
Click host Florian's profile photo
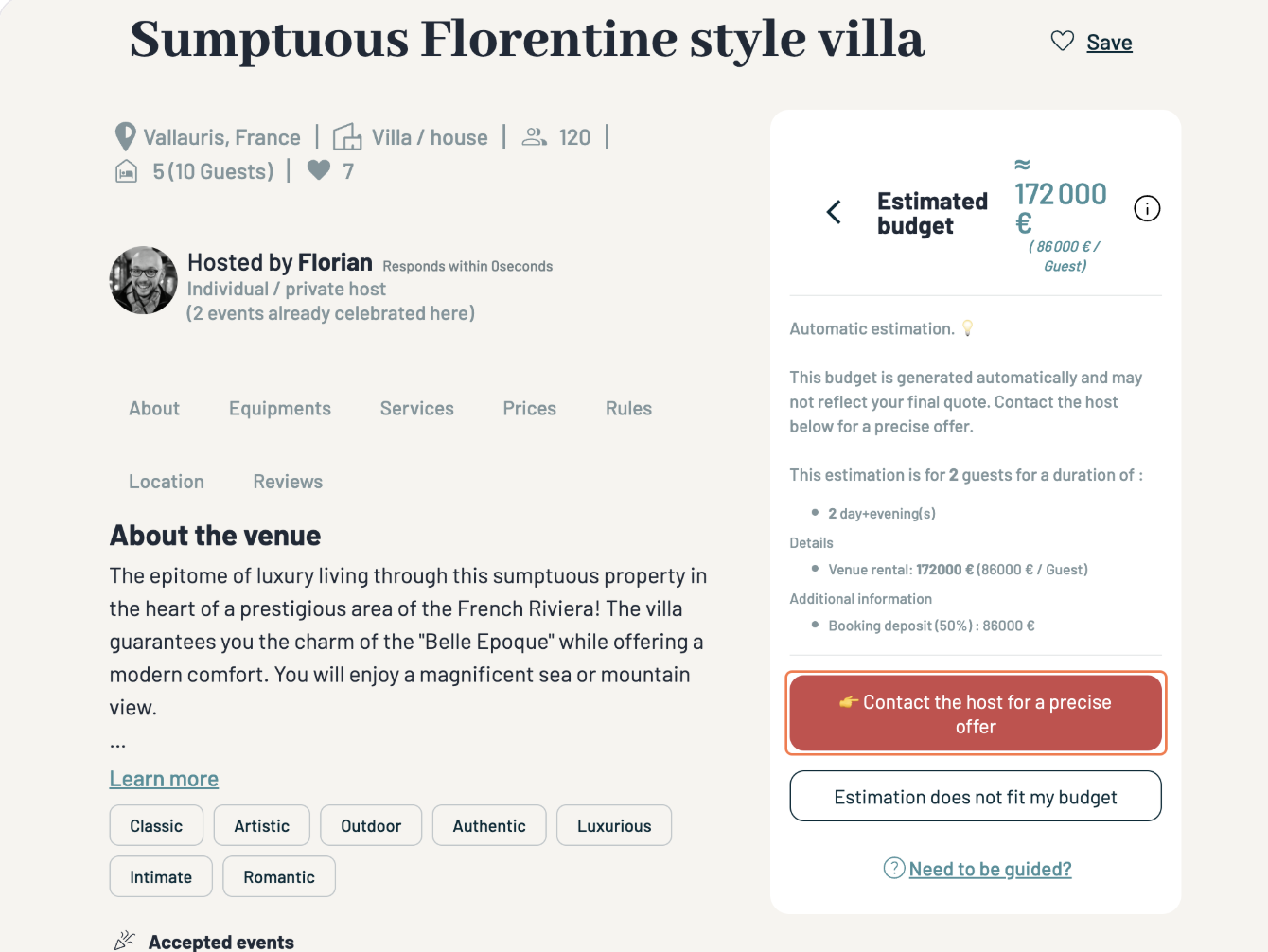pyautogui.click(x=144, y=280)
